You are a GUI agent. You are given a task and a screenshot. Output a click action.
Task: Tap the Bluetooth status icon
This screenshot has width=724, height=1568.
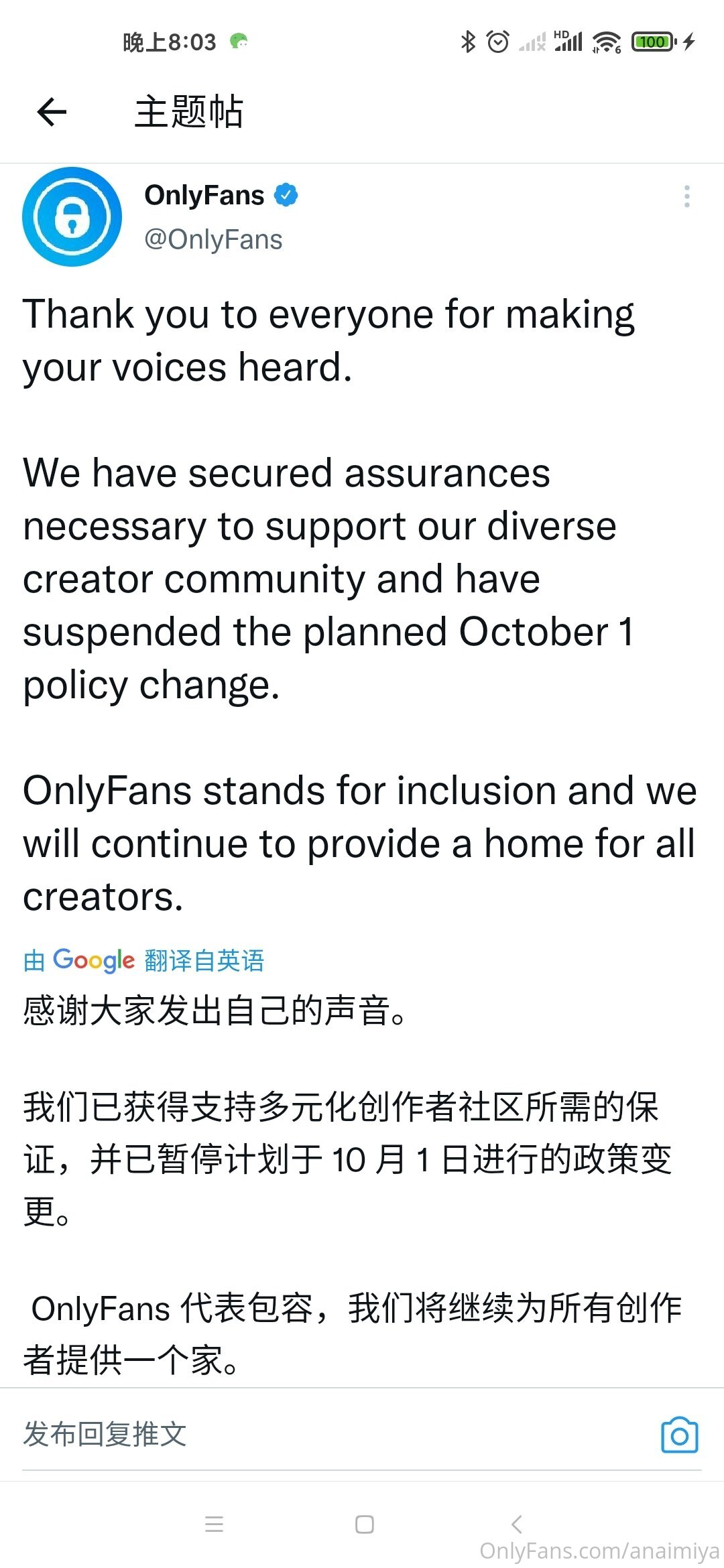coord(468,42)
